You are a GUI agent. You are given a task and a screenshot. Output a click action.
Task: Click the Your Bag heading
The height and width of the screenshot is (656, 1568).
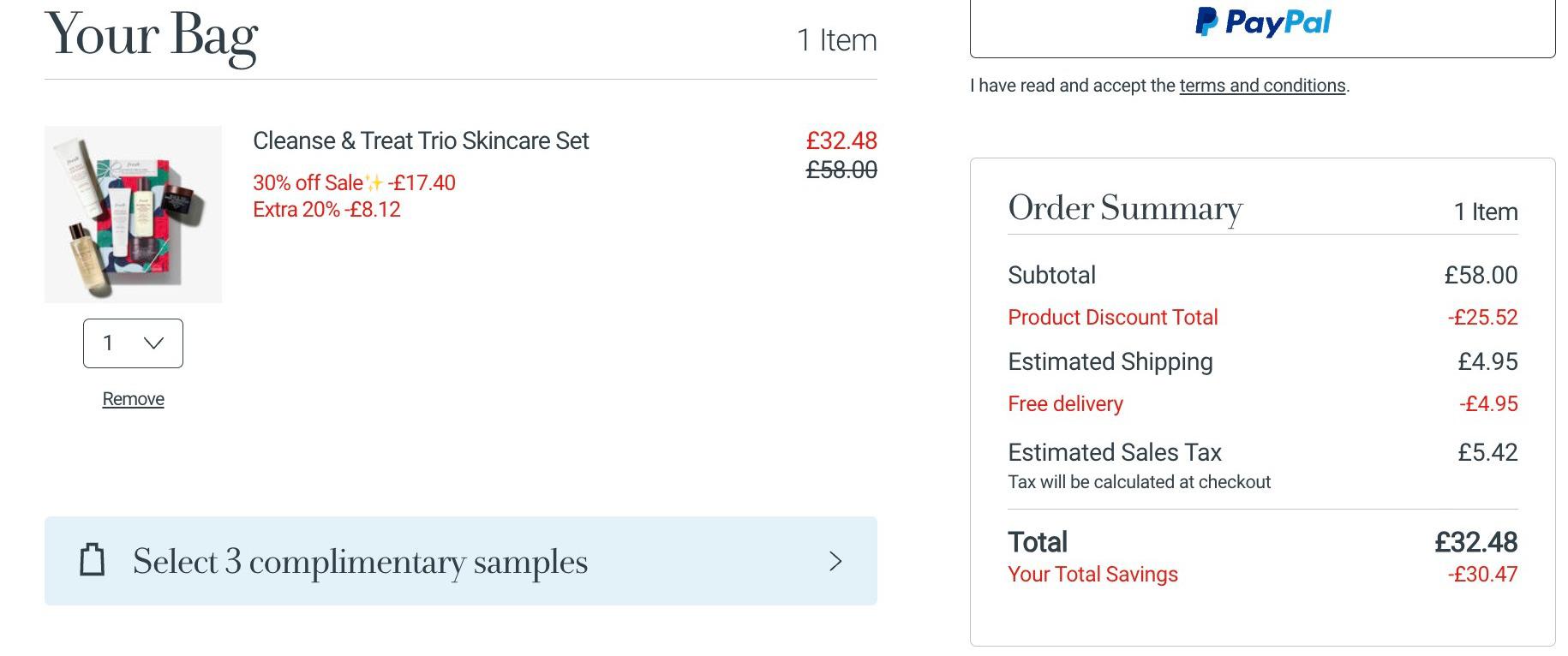[152, 36]
